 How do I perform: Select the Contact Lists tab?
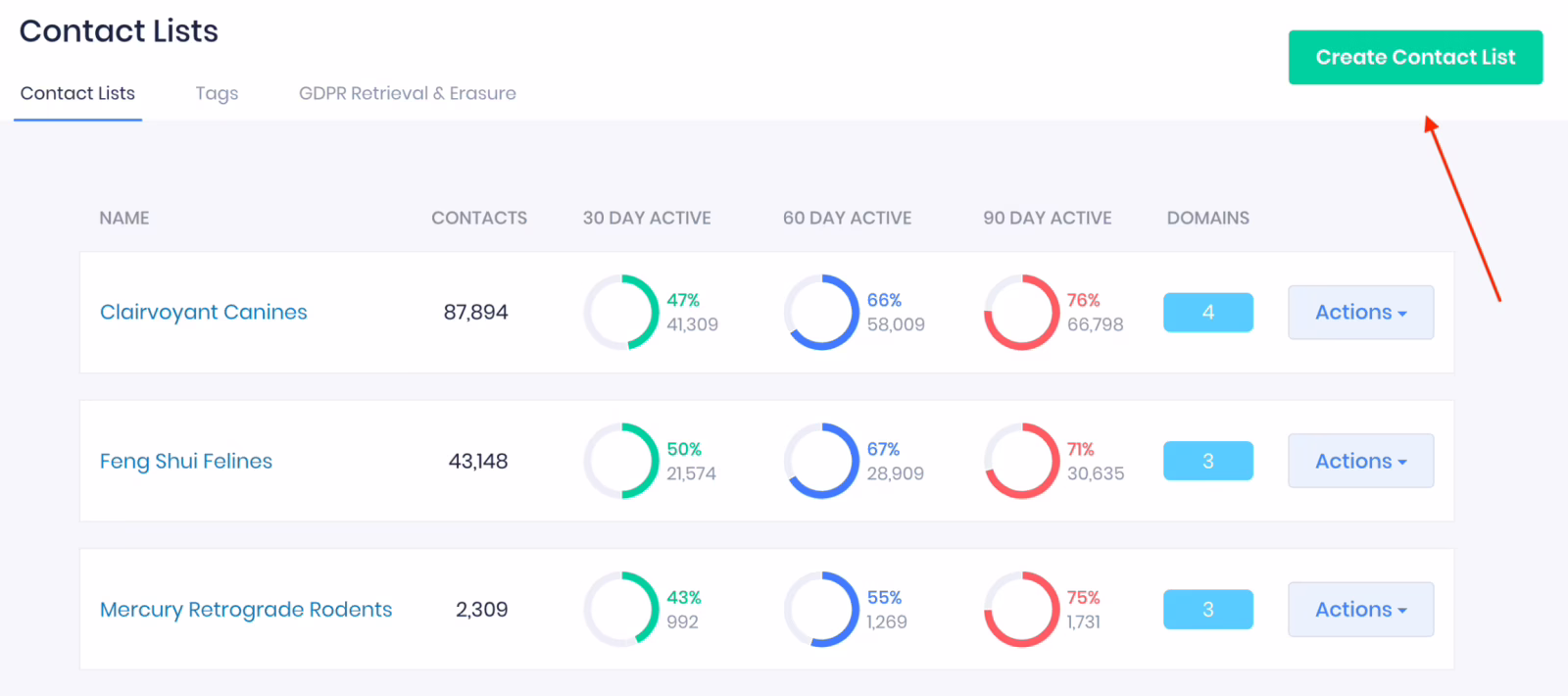tap(76, 93)
